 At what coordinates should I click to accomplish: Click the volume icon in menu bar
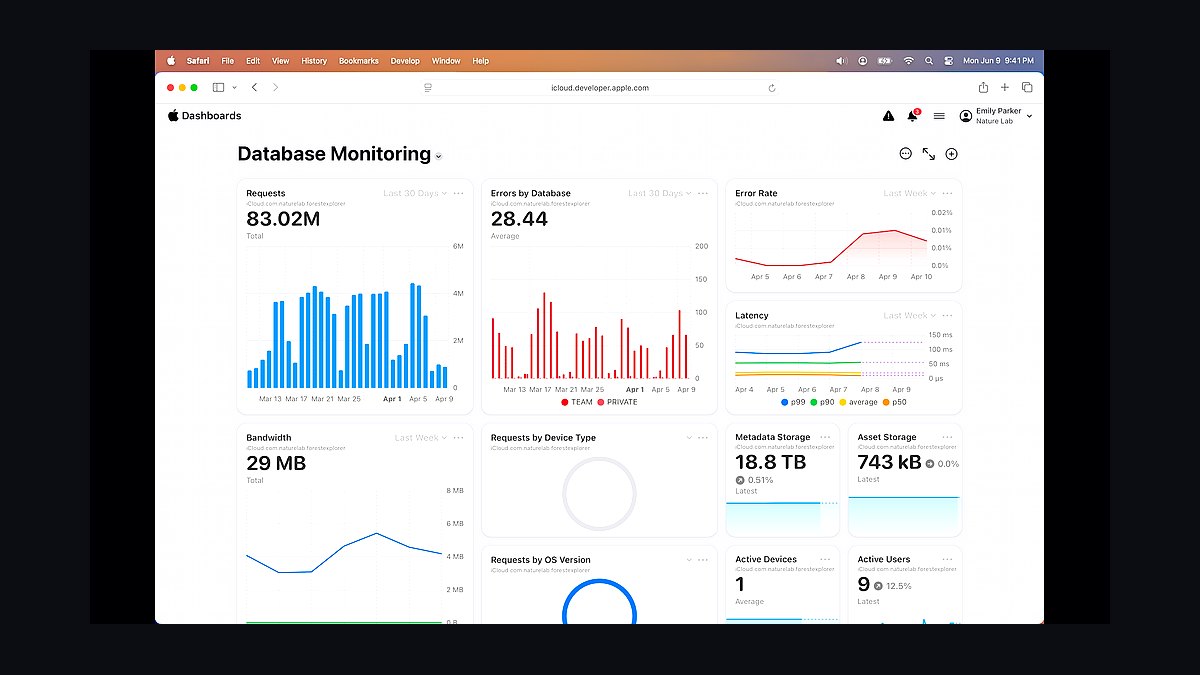[841, 61]
